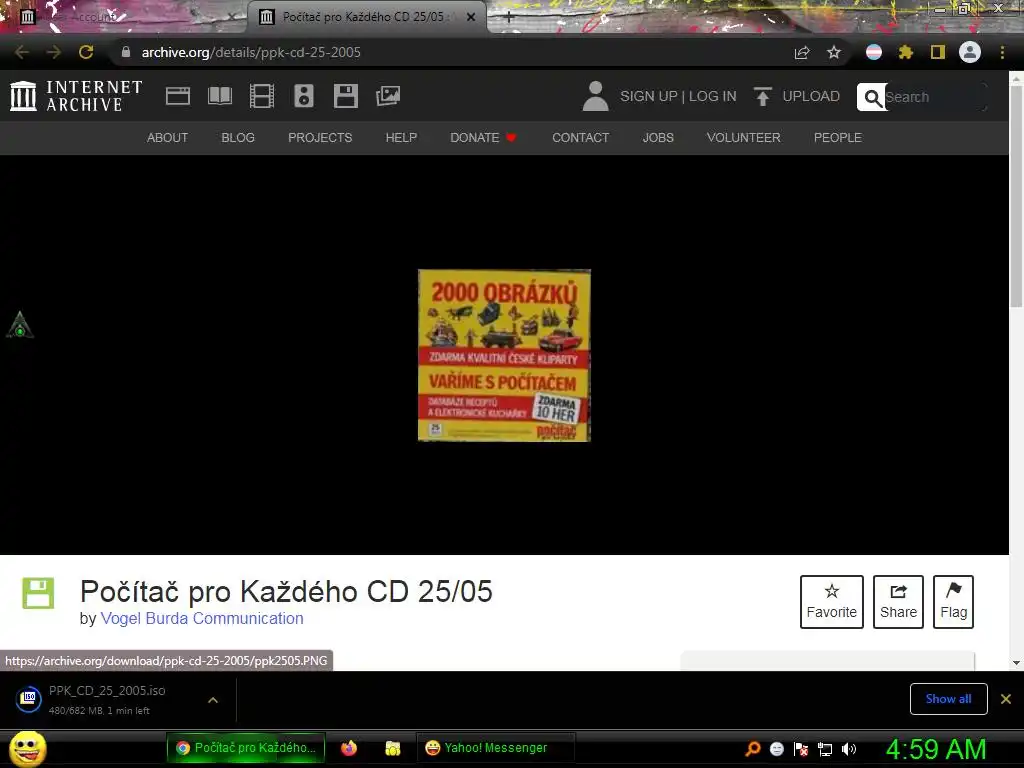Click the user avatar icon beside Sign Up
Screen dimensions: 1024x768
[x=595, y=96]
